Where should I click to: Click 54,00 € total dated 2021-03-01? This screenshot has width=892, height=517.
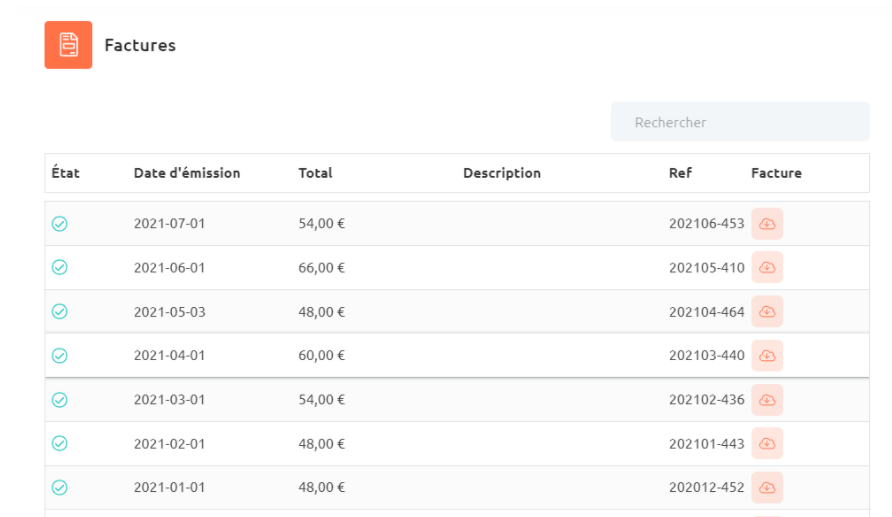pos(321,400)
